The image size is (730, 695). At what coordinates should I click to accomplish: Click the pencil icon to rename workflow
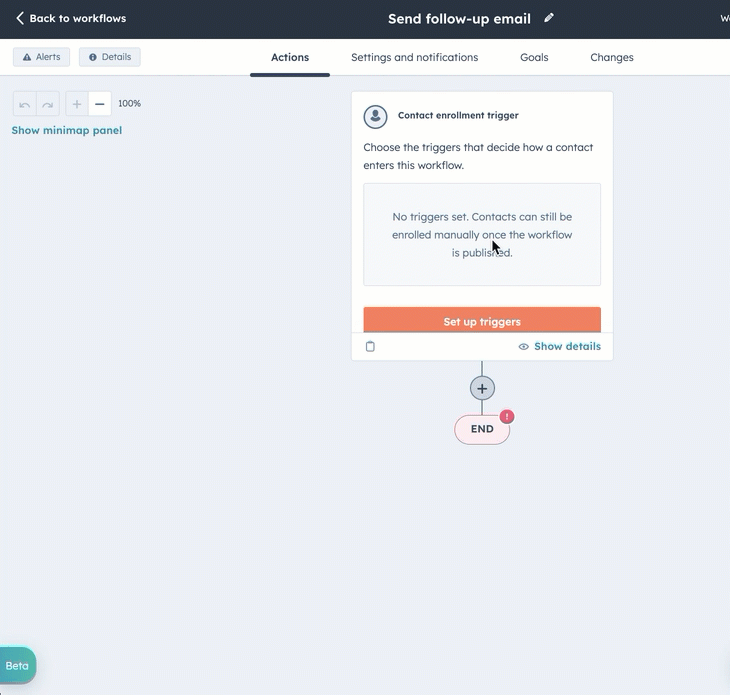(x=549, y=18)
